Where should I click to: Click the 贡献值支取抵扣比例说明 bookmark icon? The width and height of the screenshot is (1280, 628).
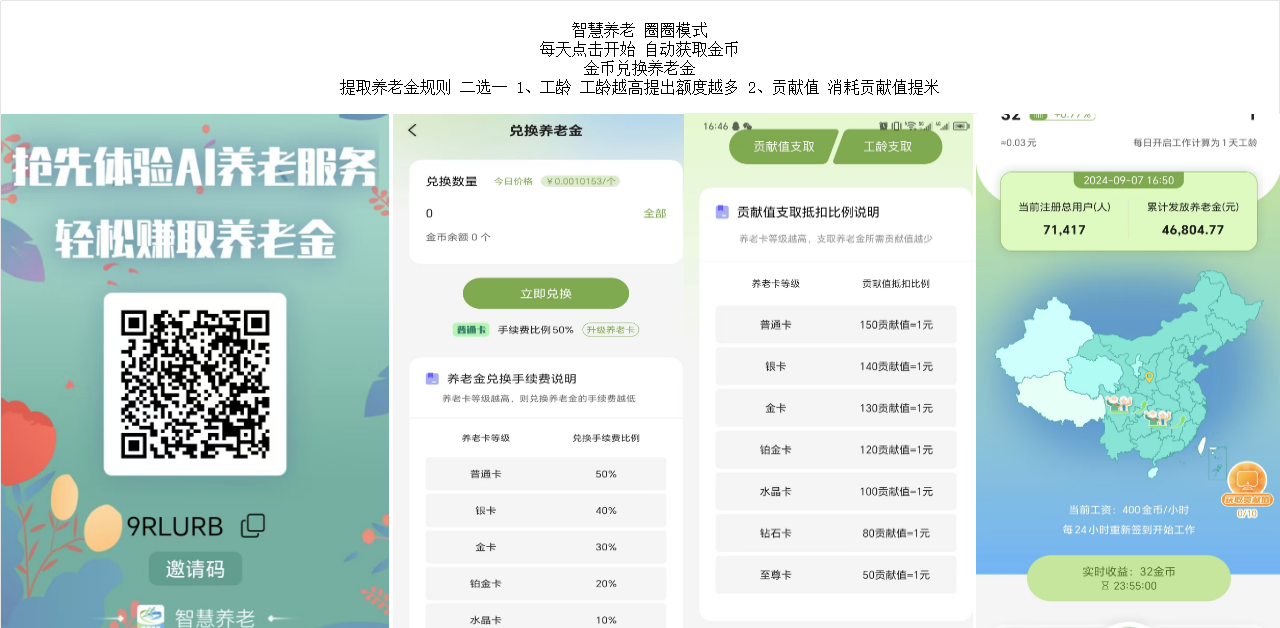click(722, 212)
